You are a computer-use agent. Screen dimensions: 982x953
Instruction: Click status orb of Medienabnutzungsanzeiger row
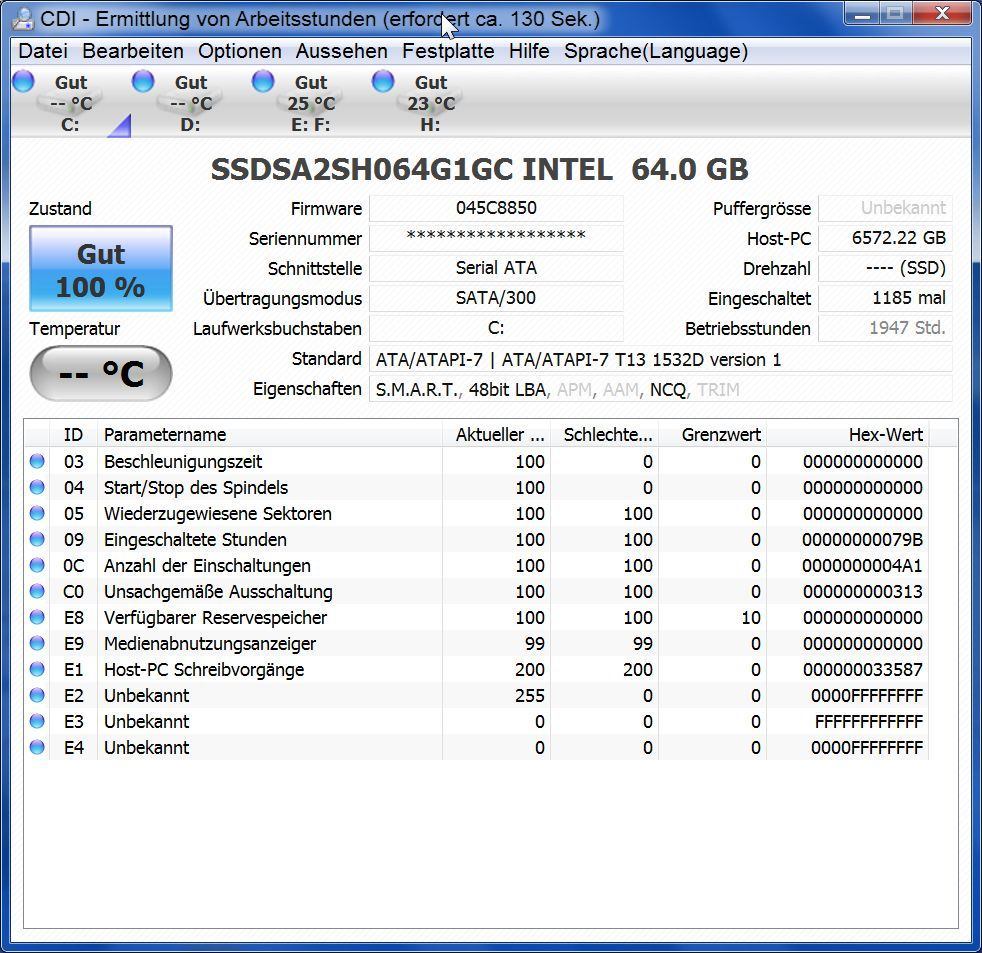(37, 643)
